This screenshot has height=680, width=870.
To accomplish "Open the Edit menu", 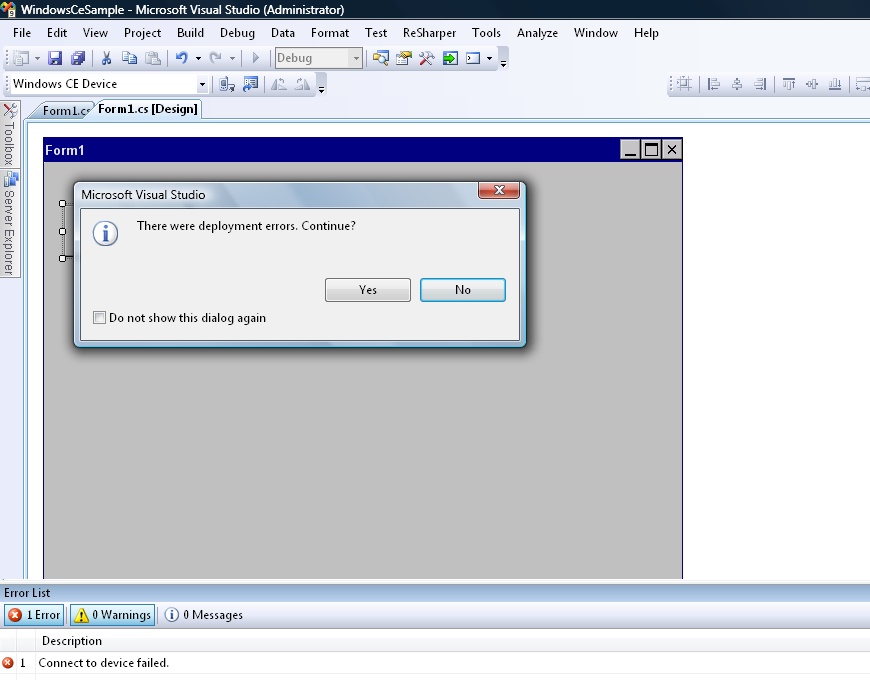I will (57, 33).
